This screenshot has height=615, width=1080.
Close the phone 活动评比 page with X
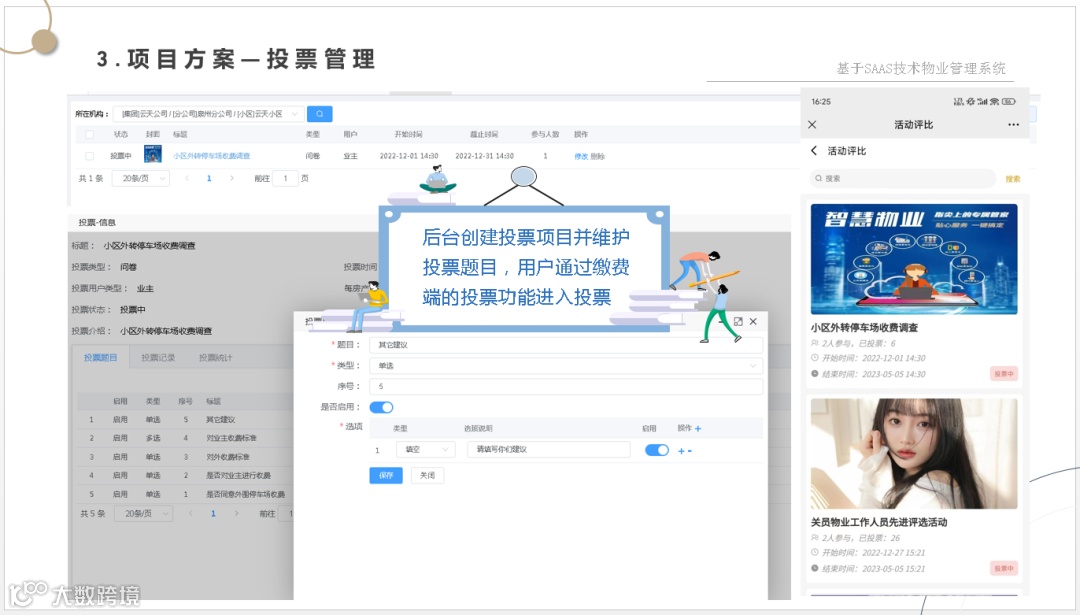tap(812, 125)
